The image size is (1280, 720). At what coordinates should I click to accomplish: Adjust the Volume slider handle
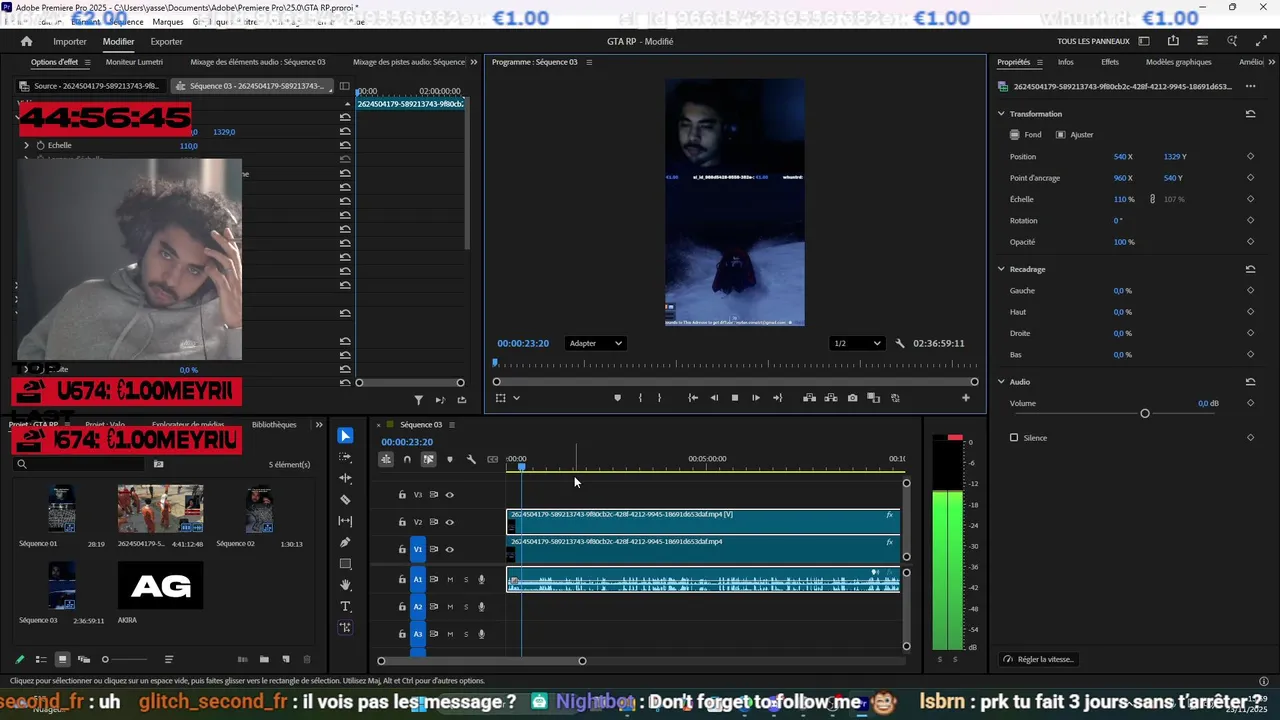tap(1145, 413)
